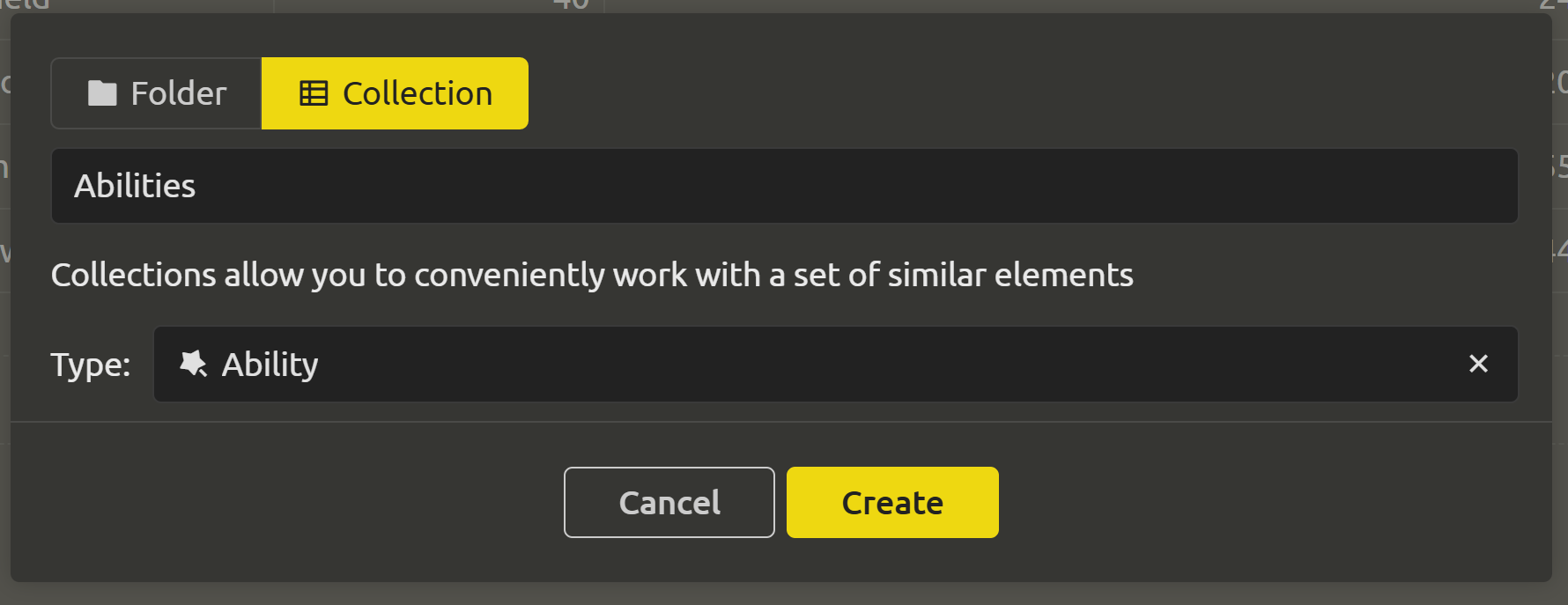This screenshot has height=605, width=1568.
Task: Select the Collection tab
Action: (395, 93)
